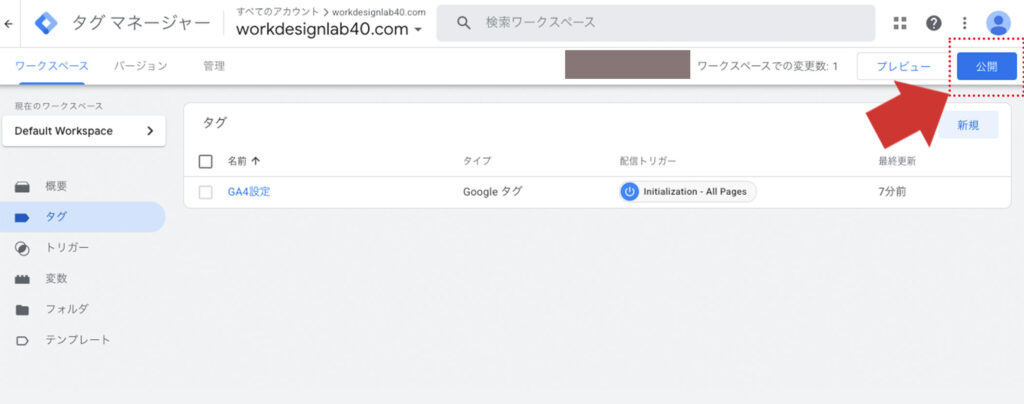Click the 新規 new tag button

click(968, 125)
